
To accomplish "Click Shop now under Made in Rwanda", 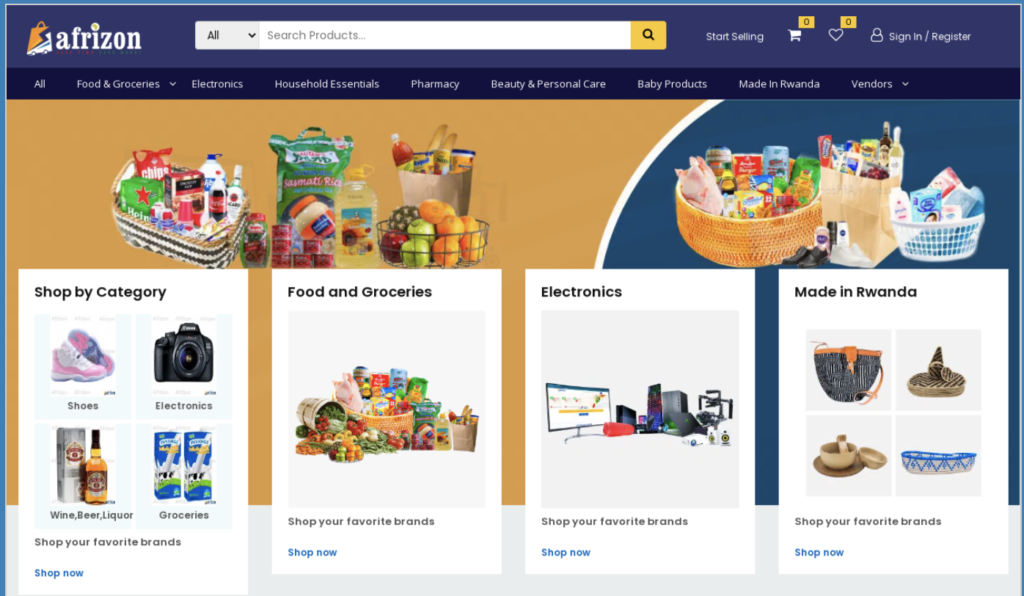I will pyautogui.click(x=819, y=552).
